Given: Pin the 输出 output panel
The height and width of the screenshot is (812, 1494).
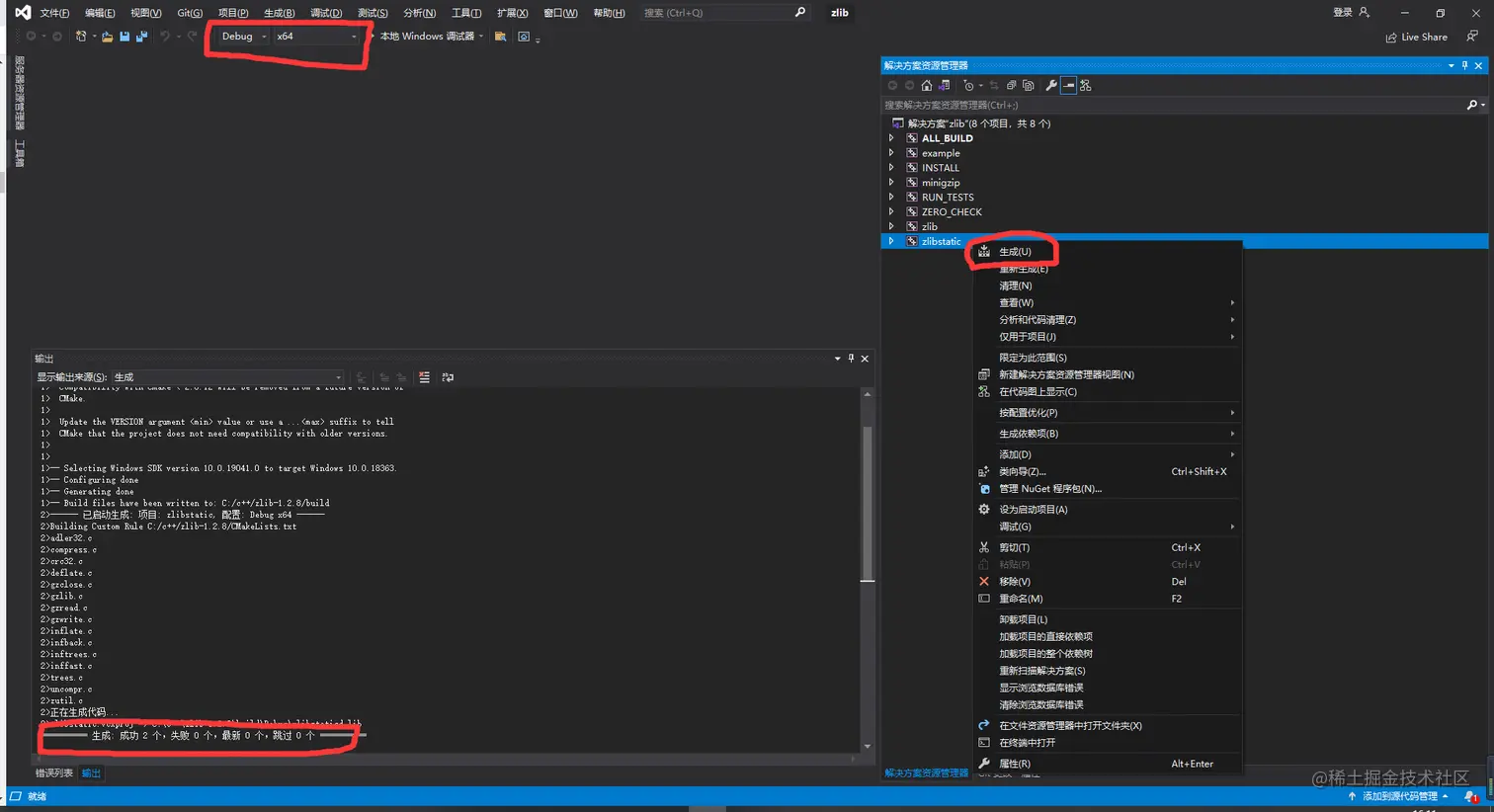Looking at the screenshot, I should click(851, 359).
